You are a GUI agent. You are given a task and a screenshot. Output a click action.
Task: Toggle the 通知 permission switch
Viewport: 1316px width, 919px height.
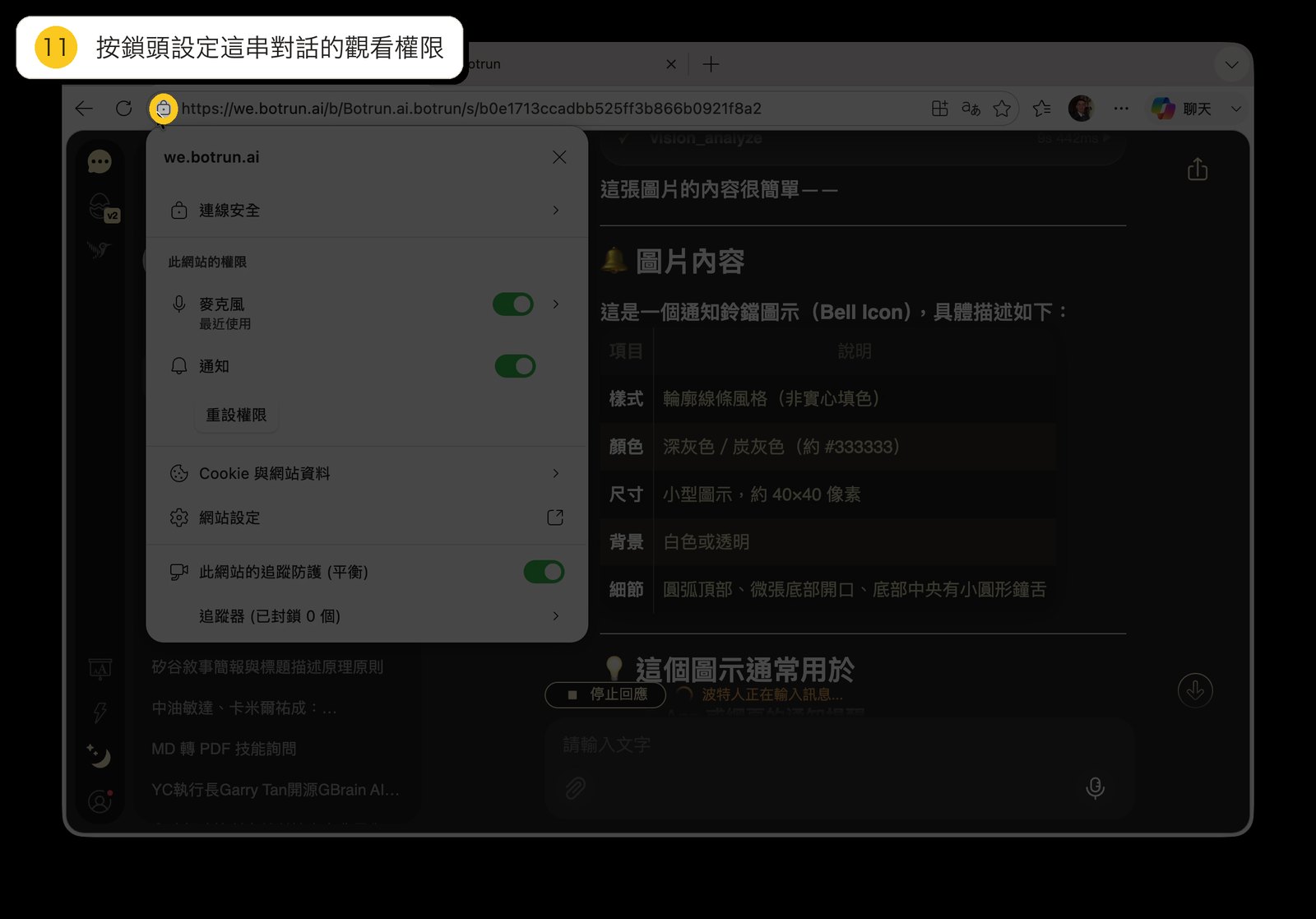[515, 366]
